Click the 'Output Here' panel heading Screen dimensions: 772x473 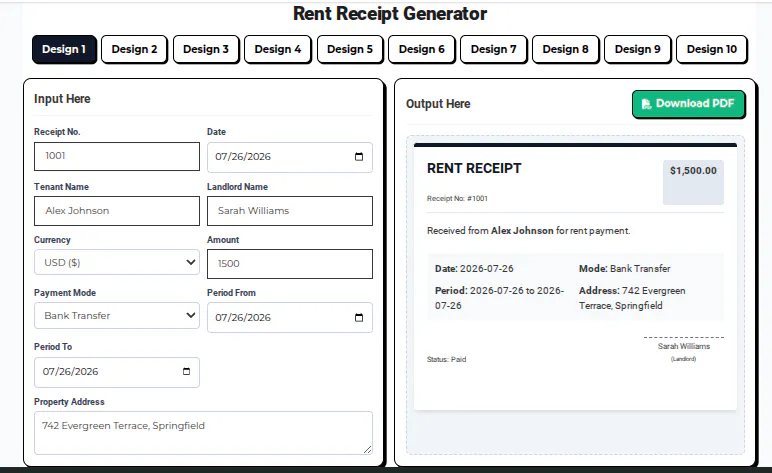point(438,104)
